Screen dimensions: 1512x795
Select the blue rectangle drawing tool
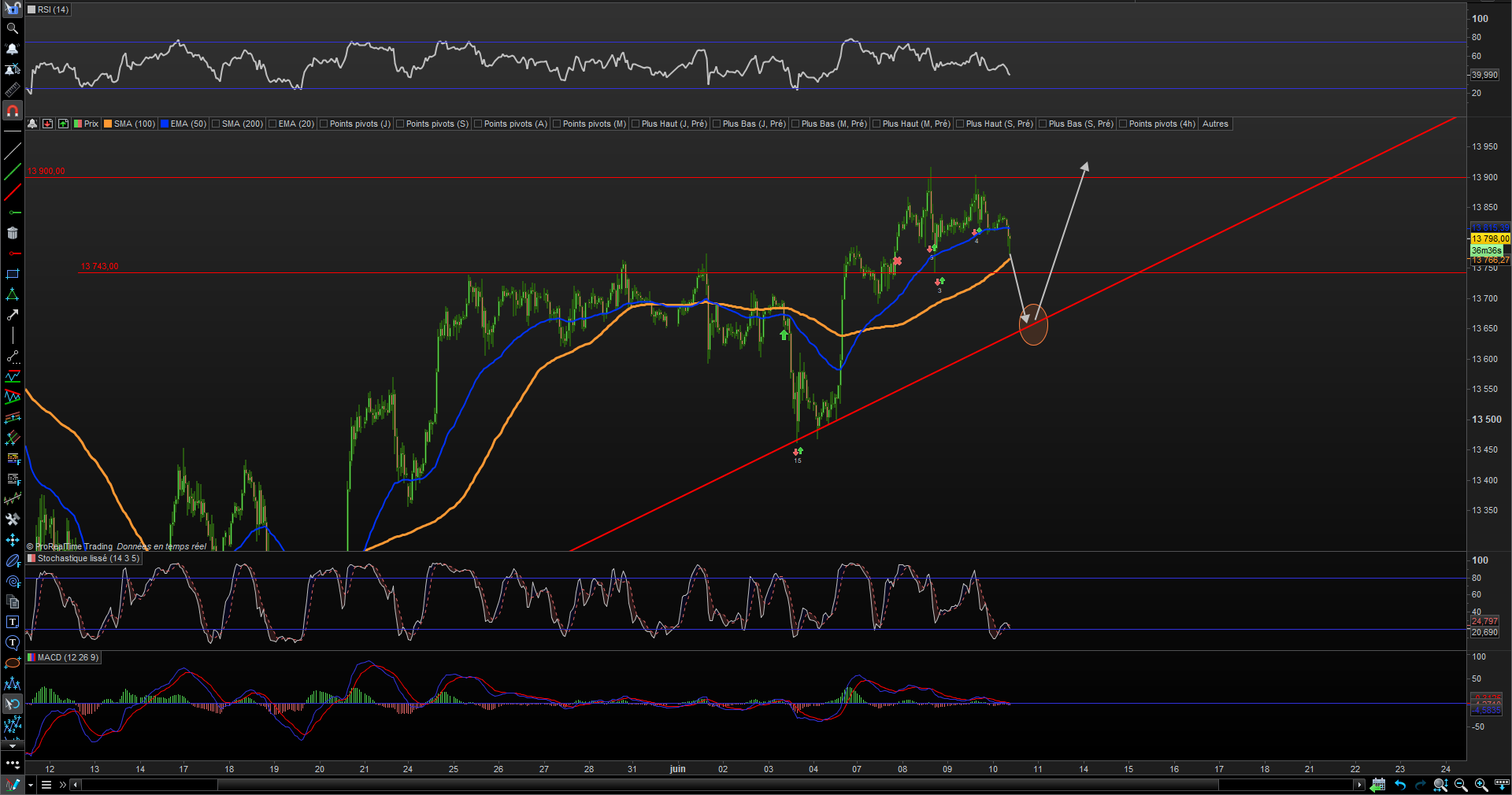(13, 274)
